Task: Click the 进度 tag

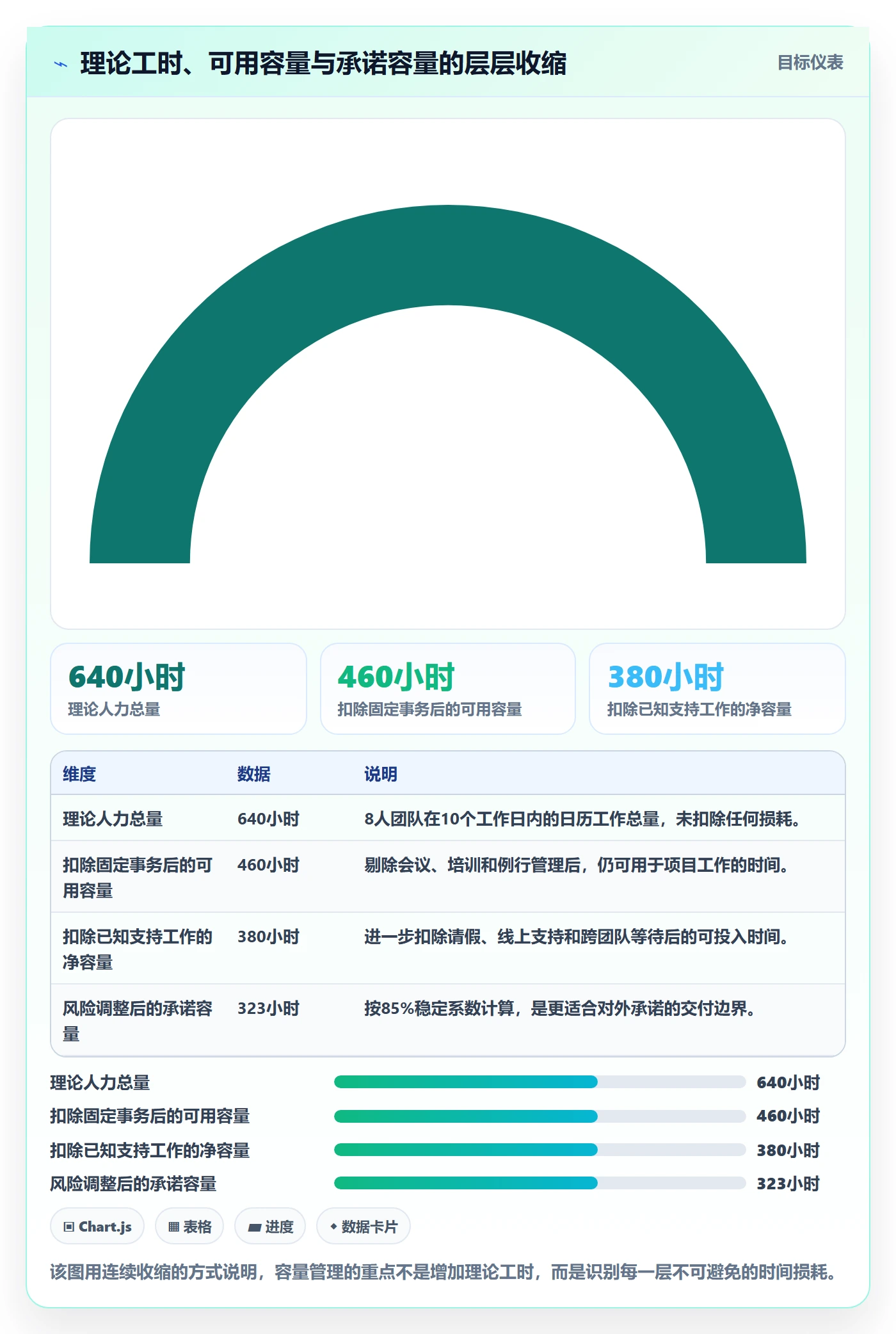Action: [x=270, y=1226]
